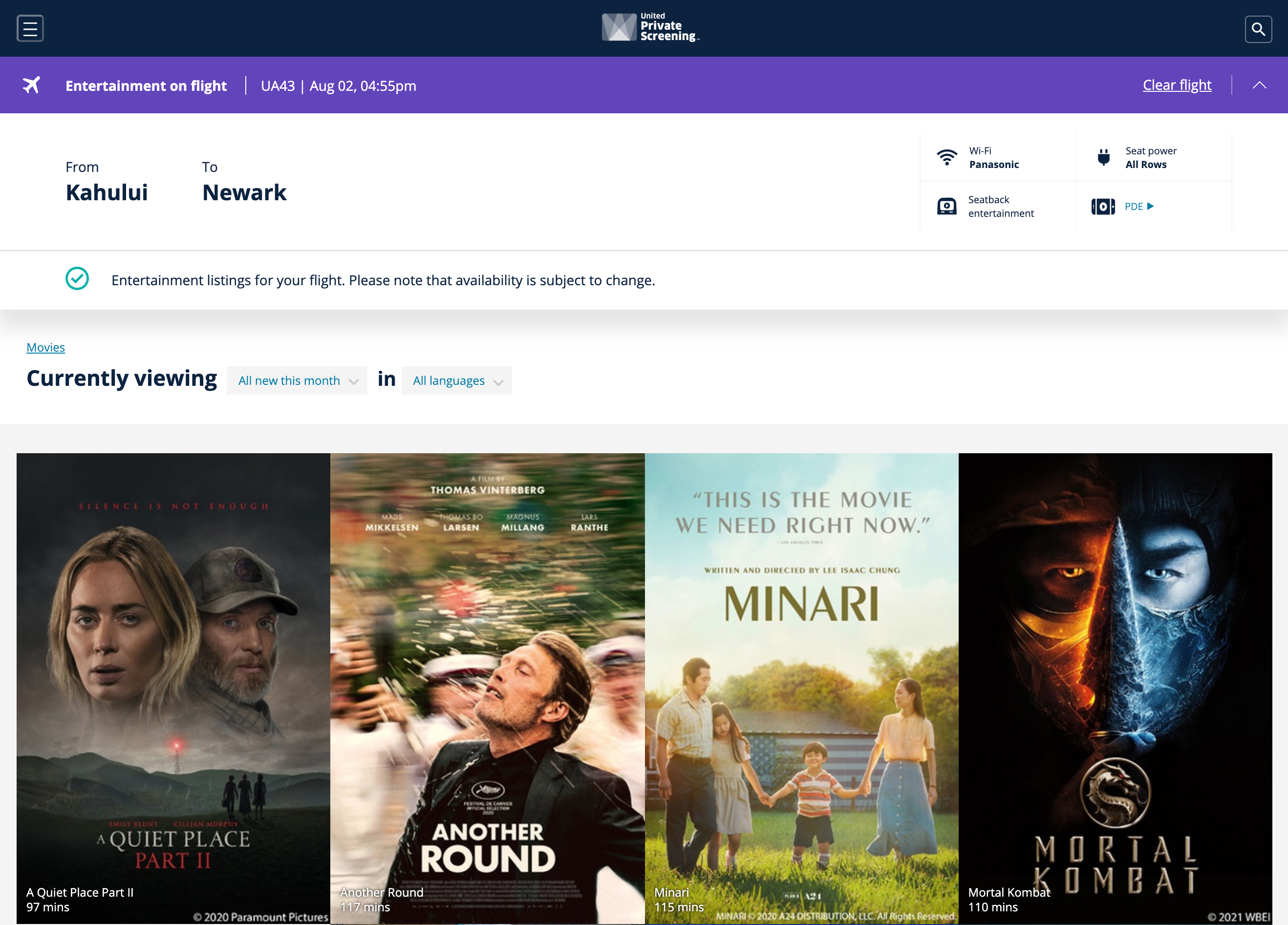
Task: Click the green availability checkmark icon
Action: pyautogui.click(x=77, y=279)
